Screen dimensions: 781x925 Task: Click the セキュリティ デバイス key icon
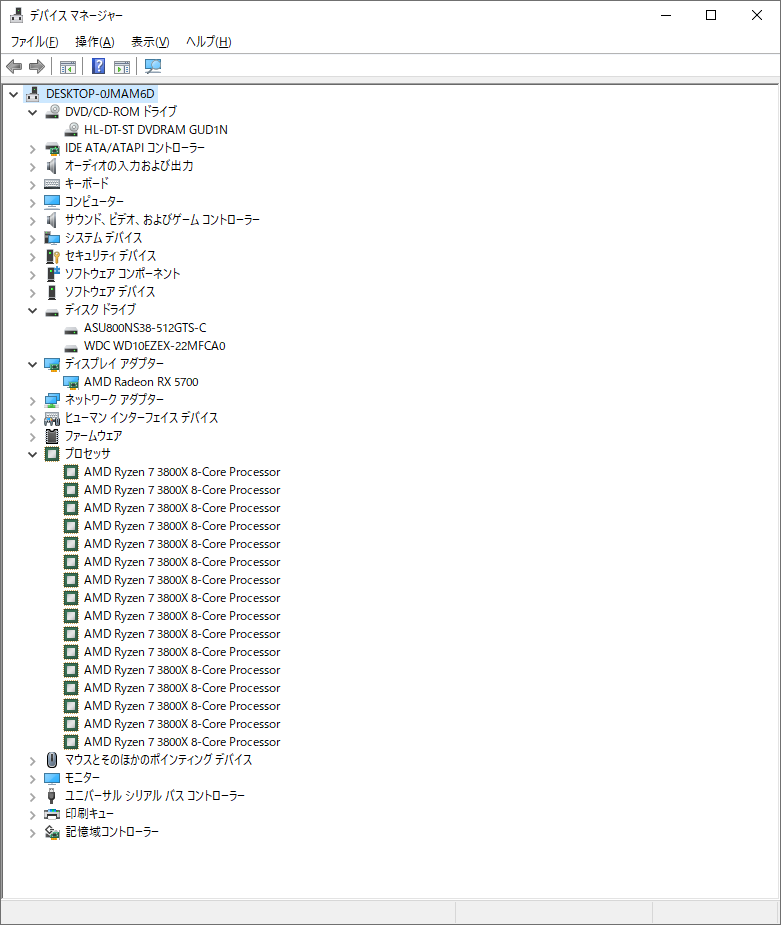pyautogui.click(x=52, y=256)
